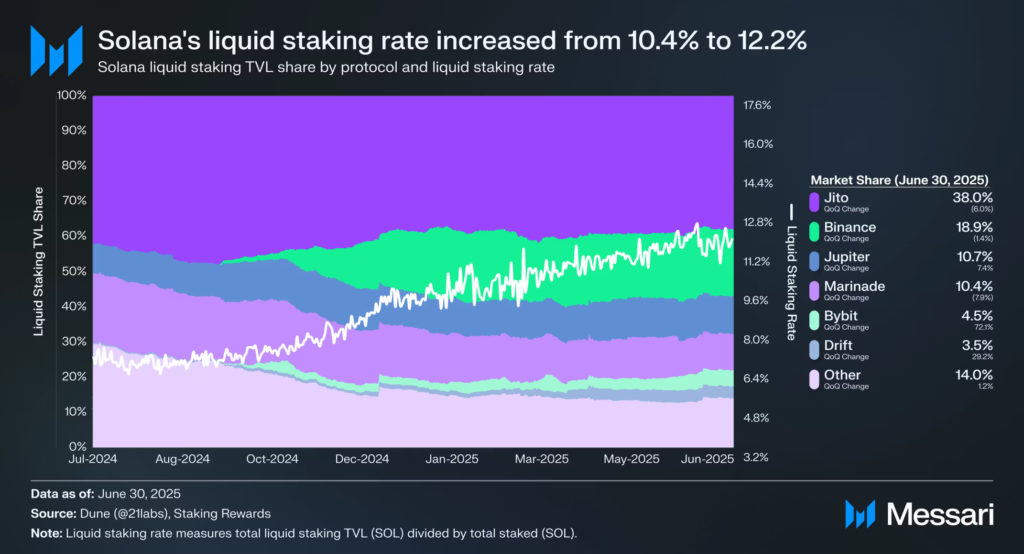Select the Binance green legend swatch

[x=814, y=231]
